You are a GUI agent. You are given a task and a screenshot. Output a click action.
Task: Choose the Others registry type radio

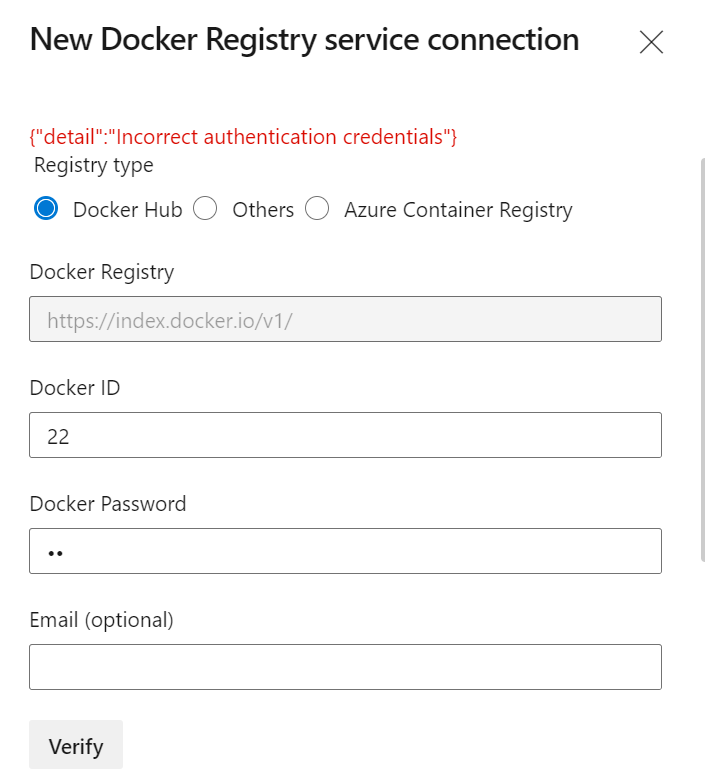205,208
